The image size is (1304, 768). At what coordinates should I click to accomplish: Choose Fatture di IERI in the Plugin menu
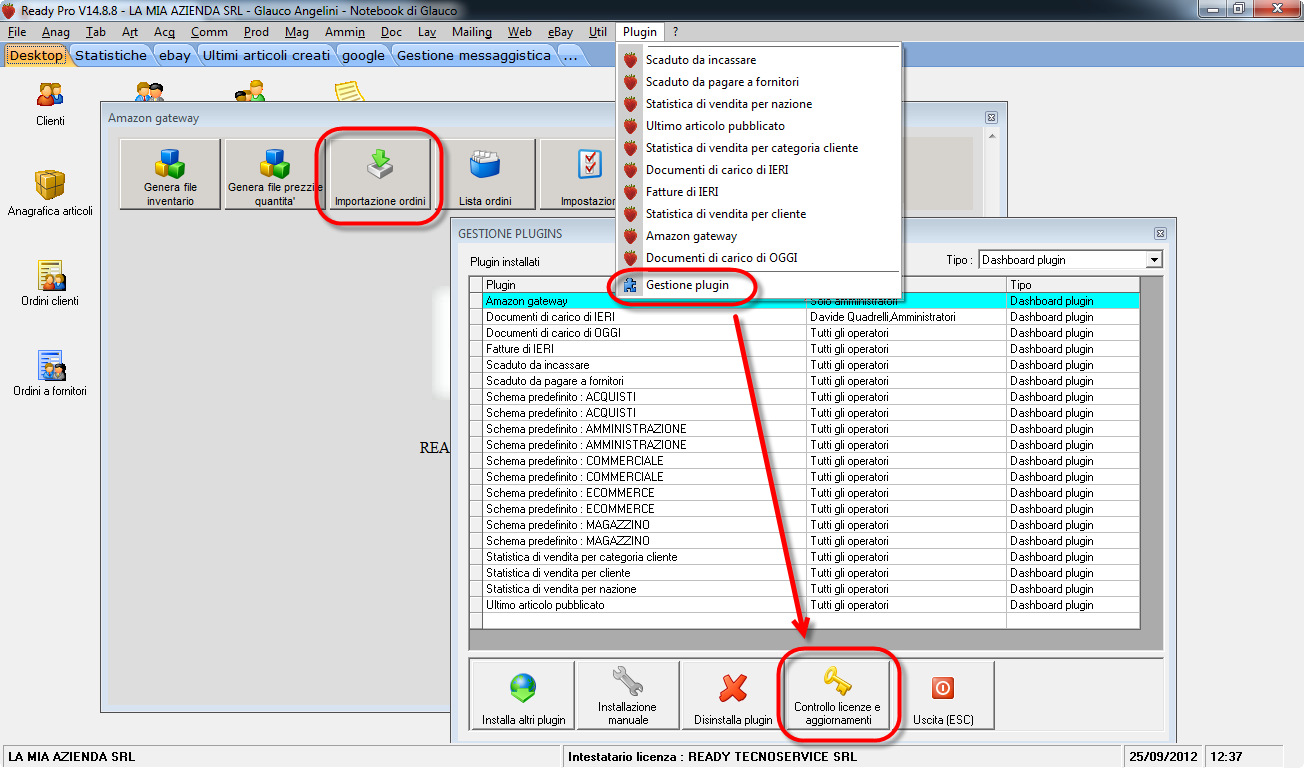[760, 192]
